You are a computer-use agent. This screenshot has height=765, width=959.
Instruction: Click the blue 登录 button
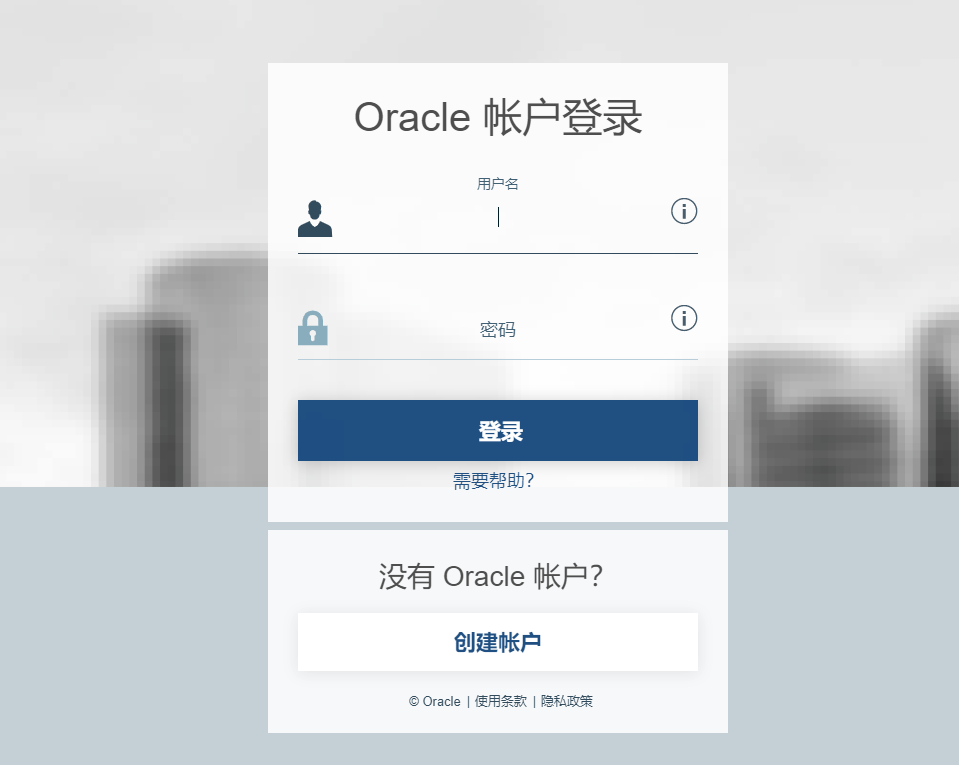tap(498, 431)
